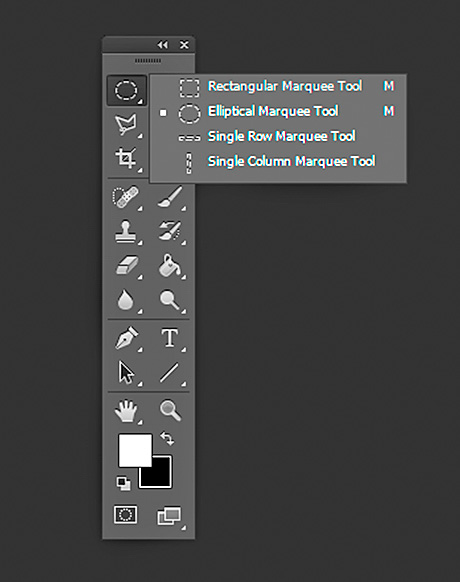This screenshot has width=460, height=582.
Task: Select the Clone Stamp tool
Action: (126, 231)
